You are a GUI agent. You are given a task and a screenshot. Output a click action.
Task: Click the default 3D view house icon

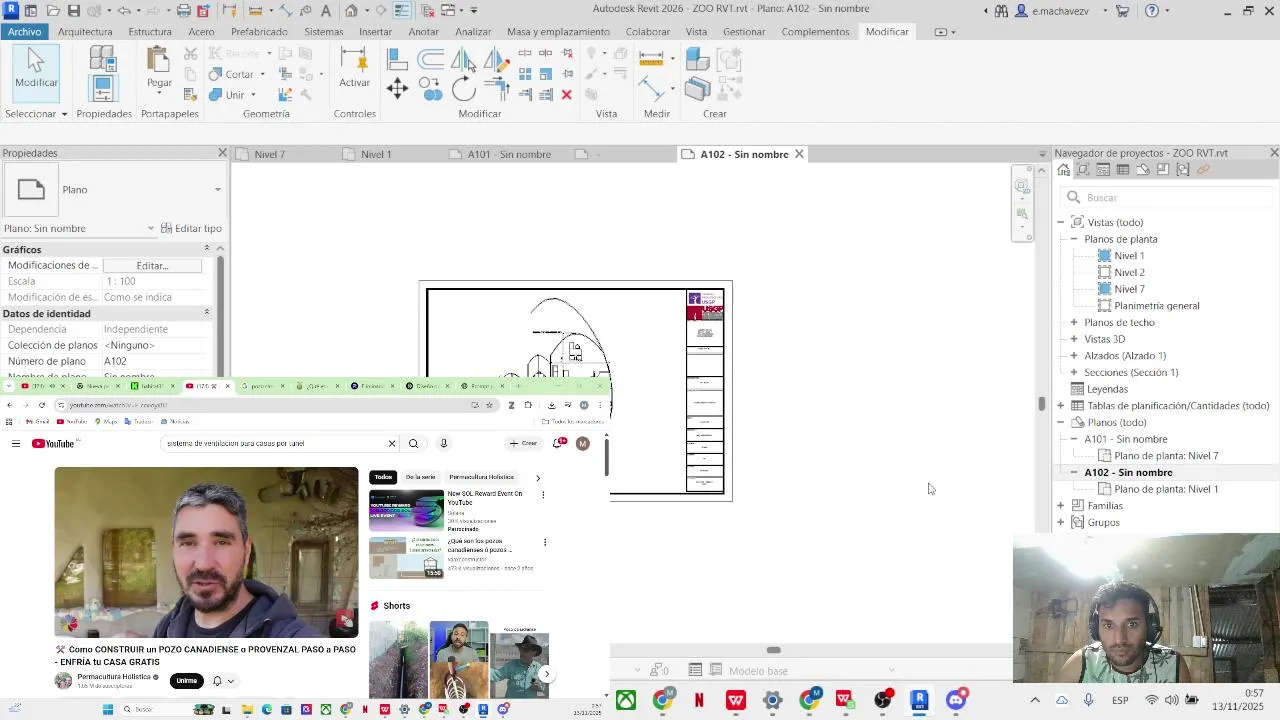pyautogui.click(x=351, y=11)
